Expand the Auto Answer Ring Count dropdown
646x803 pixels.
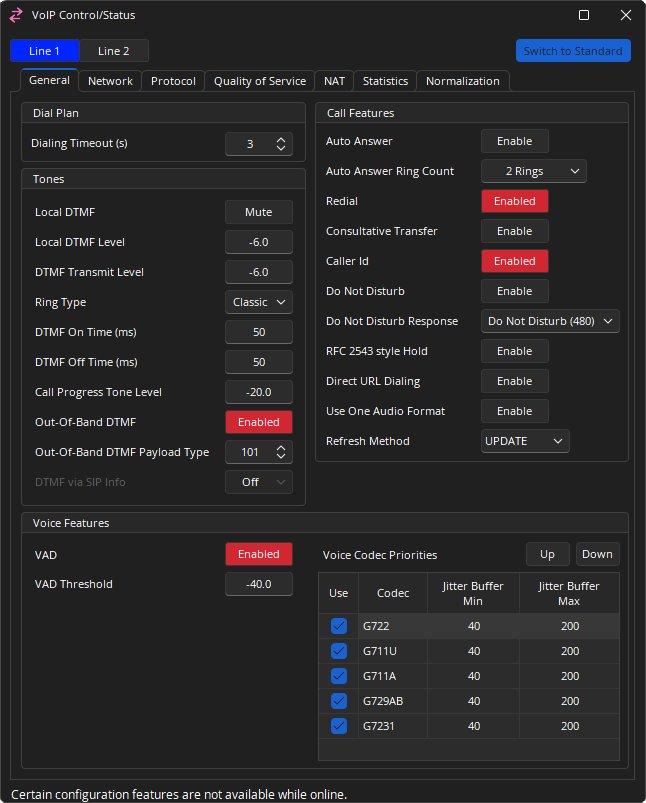pos(533,171)
